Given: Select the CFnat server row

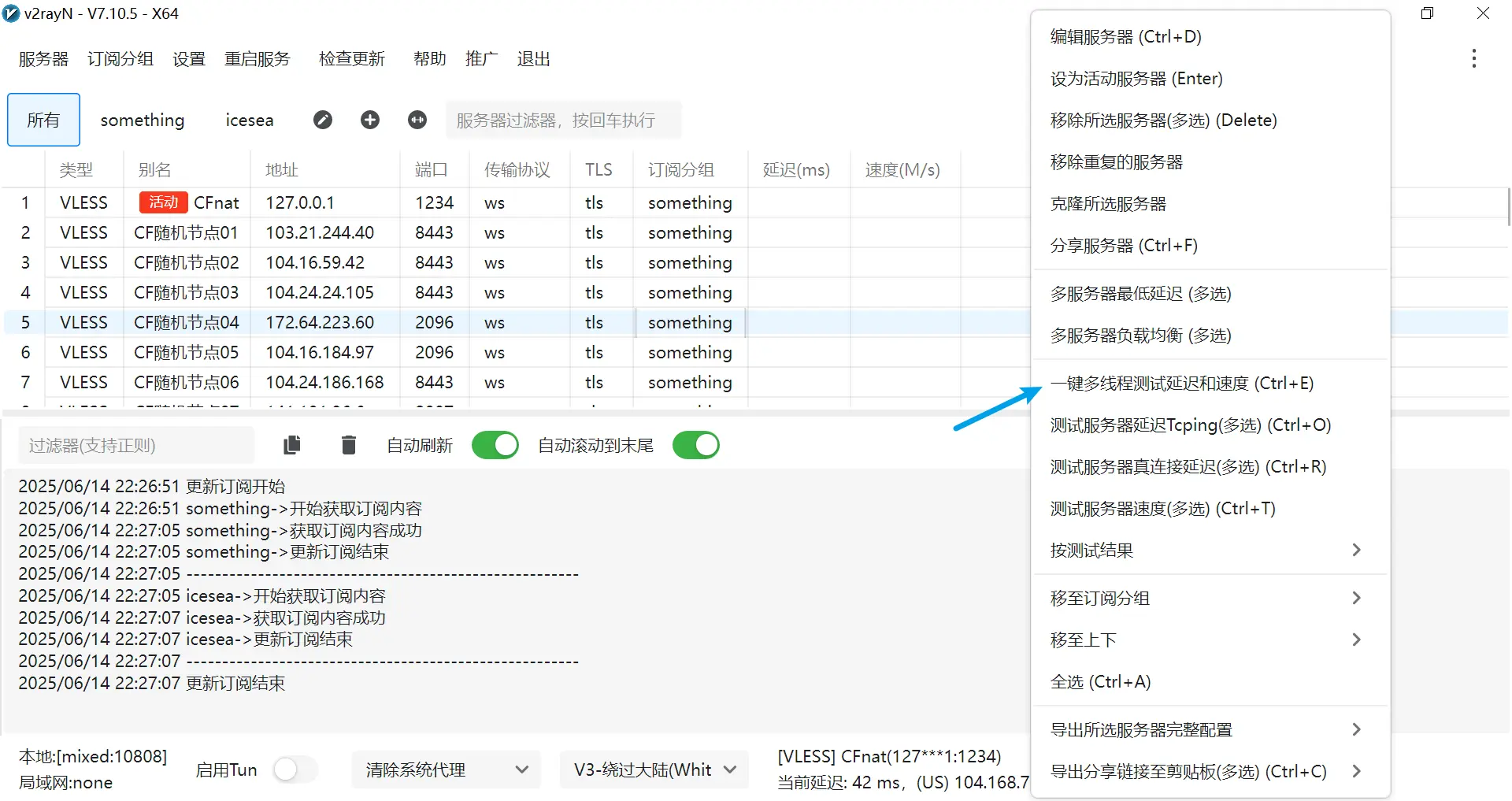Looking at the screenshot, I should 516,202.
